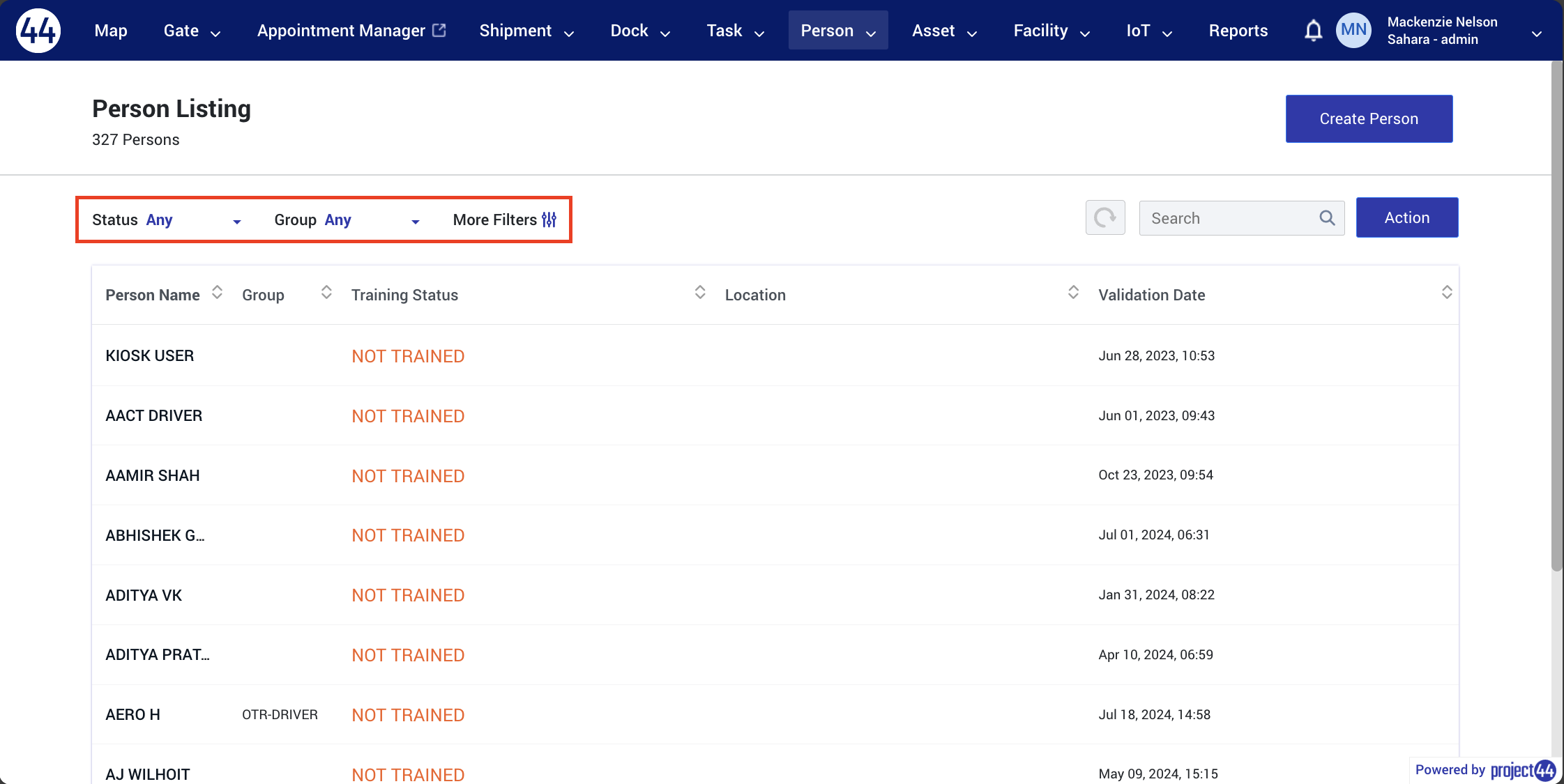
Task: Expand the Shipment menu
Action: [526, 31]
